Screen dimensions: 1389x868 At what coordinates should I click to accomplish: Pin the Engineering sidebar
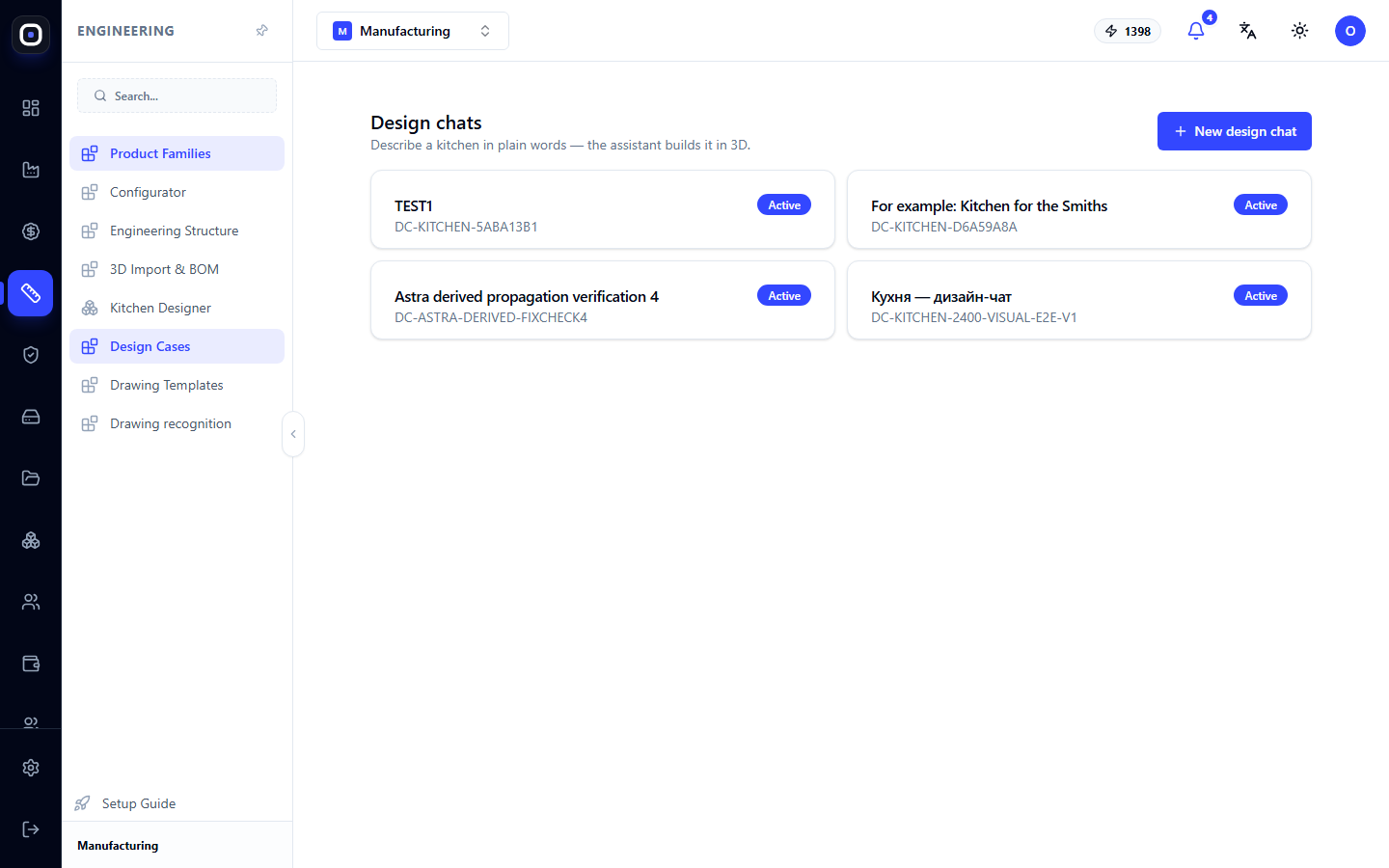[x=261, y=31]
